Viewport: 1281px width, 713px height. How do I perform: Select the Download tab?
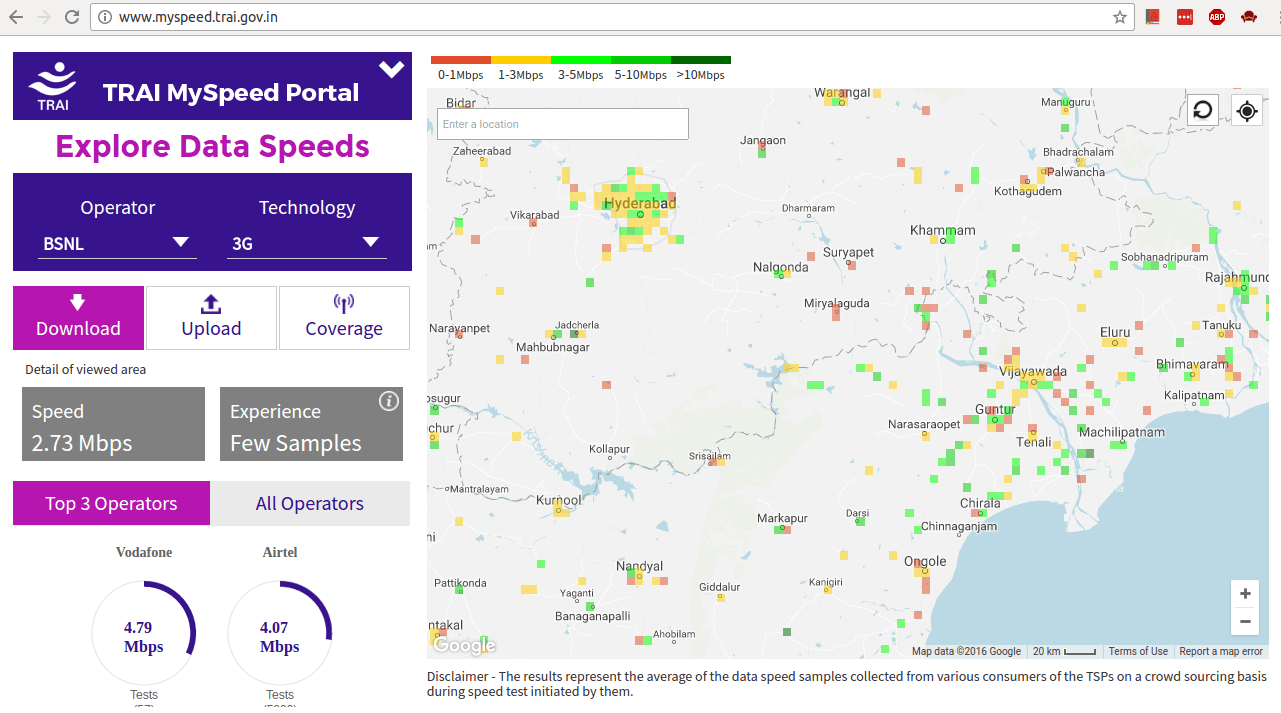78,318
